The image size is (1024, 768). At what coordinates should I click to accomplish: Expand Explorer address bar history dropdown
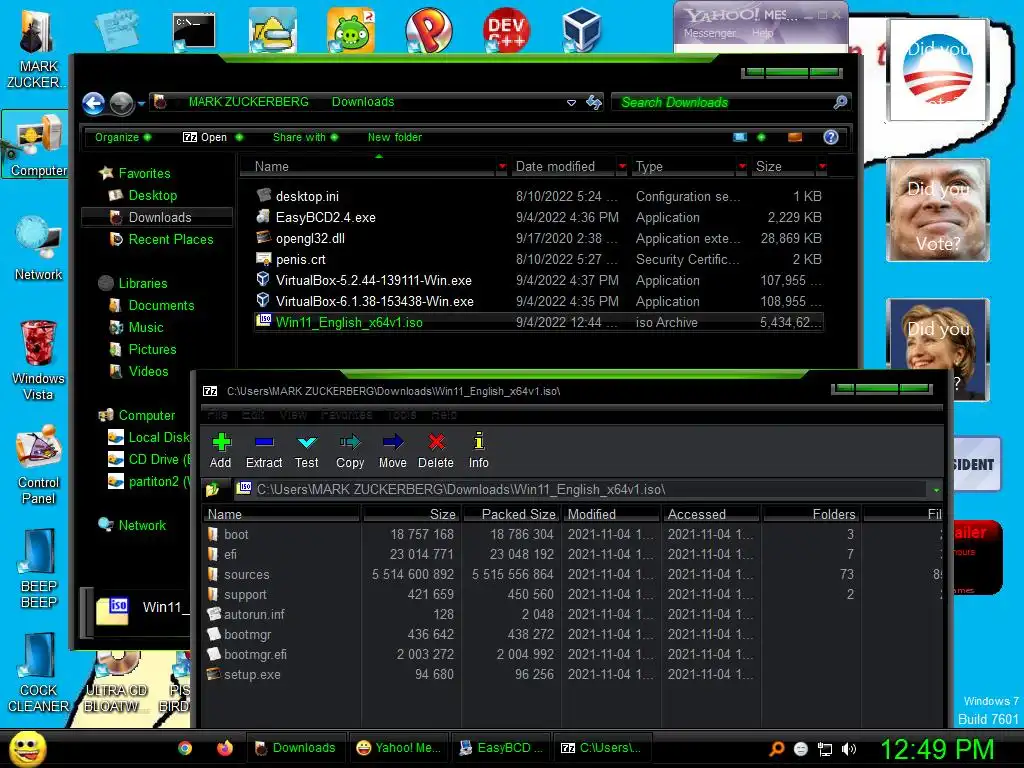point(571,103)
